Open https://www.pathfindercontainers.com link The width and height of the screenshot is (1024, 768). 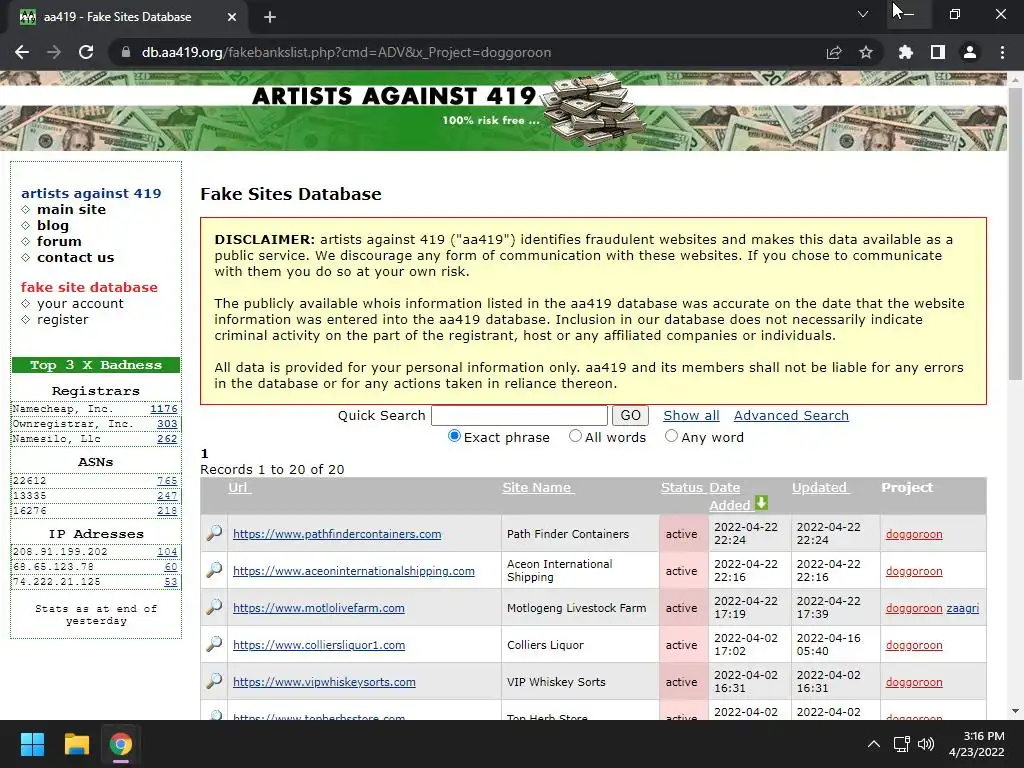coord(337,534)
